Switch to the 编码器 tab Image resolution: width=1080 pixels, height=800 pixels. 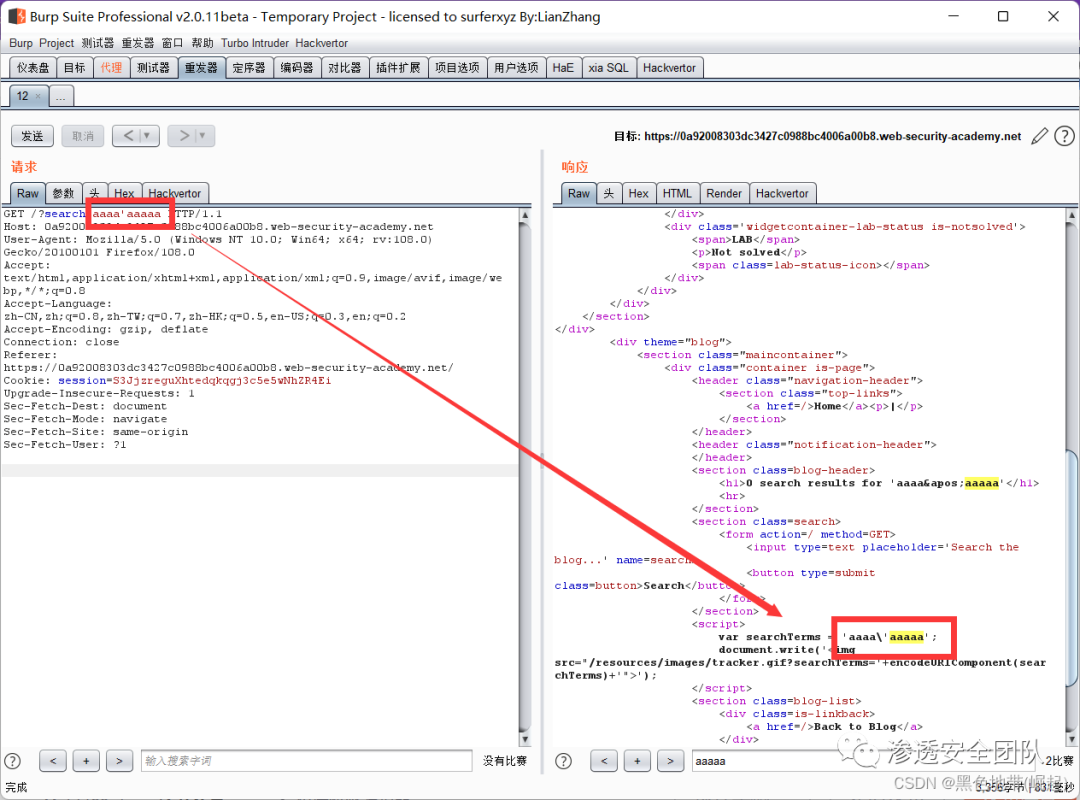point(297,68)
